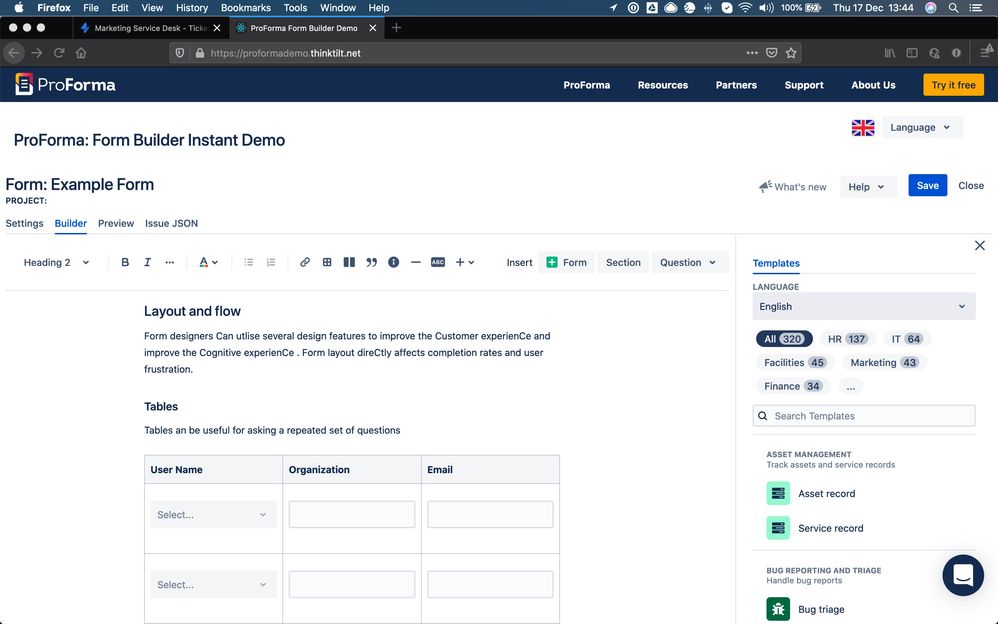Click the Section insert button
This screenshot has width=998, height=624.
(x=623, y=262)
